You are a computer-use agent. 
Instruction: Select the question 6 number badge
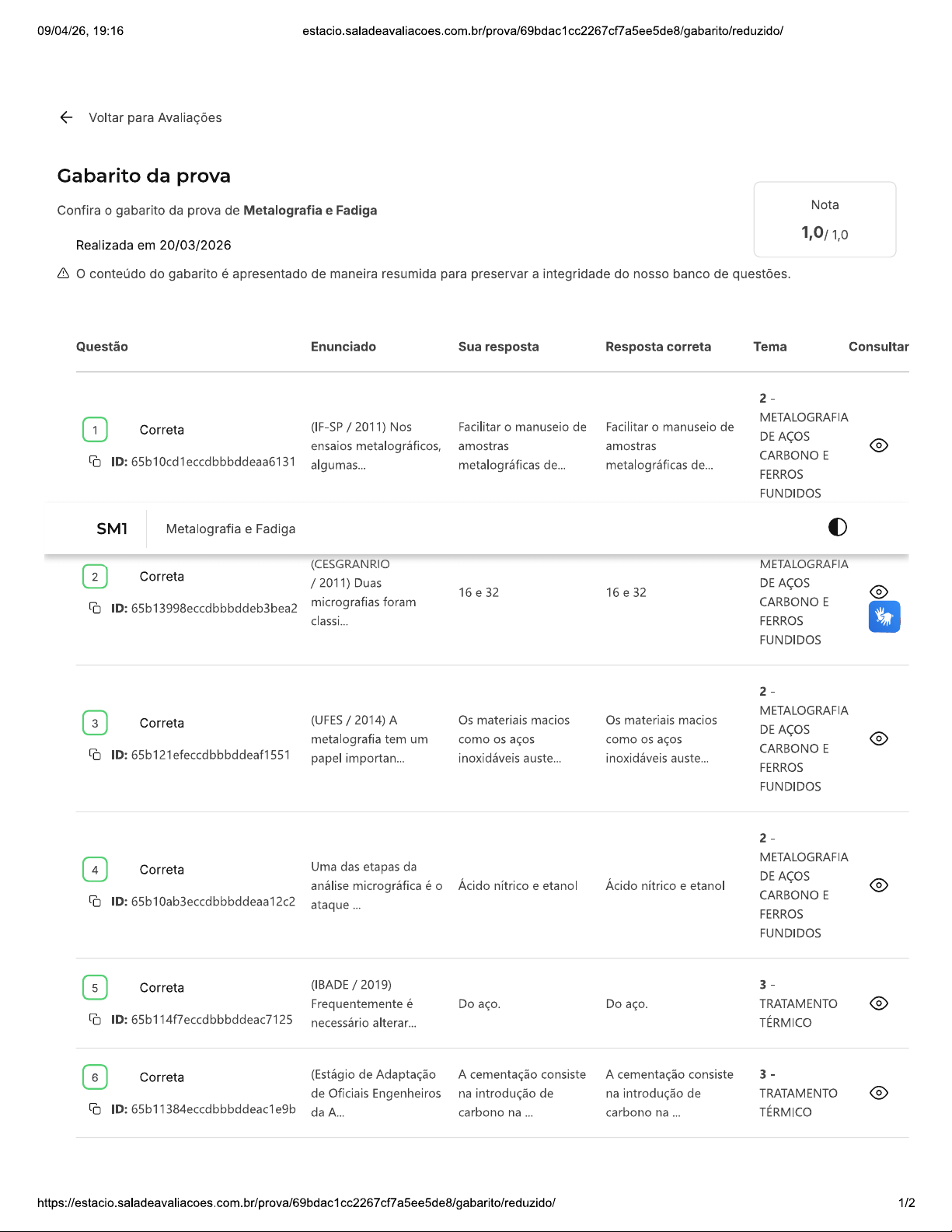point(95,1077)
